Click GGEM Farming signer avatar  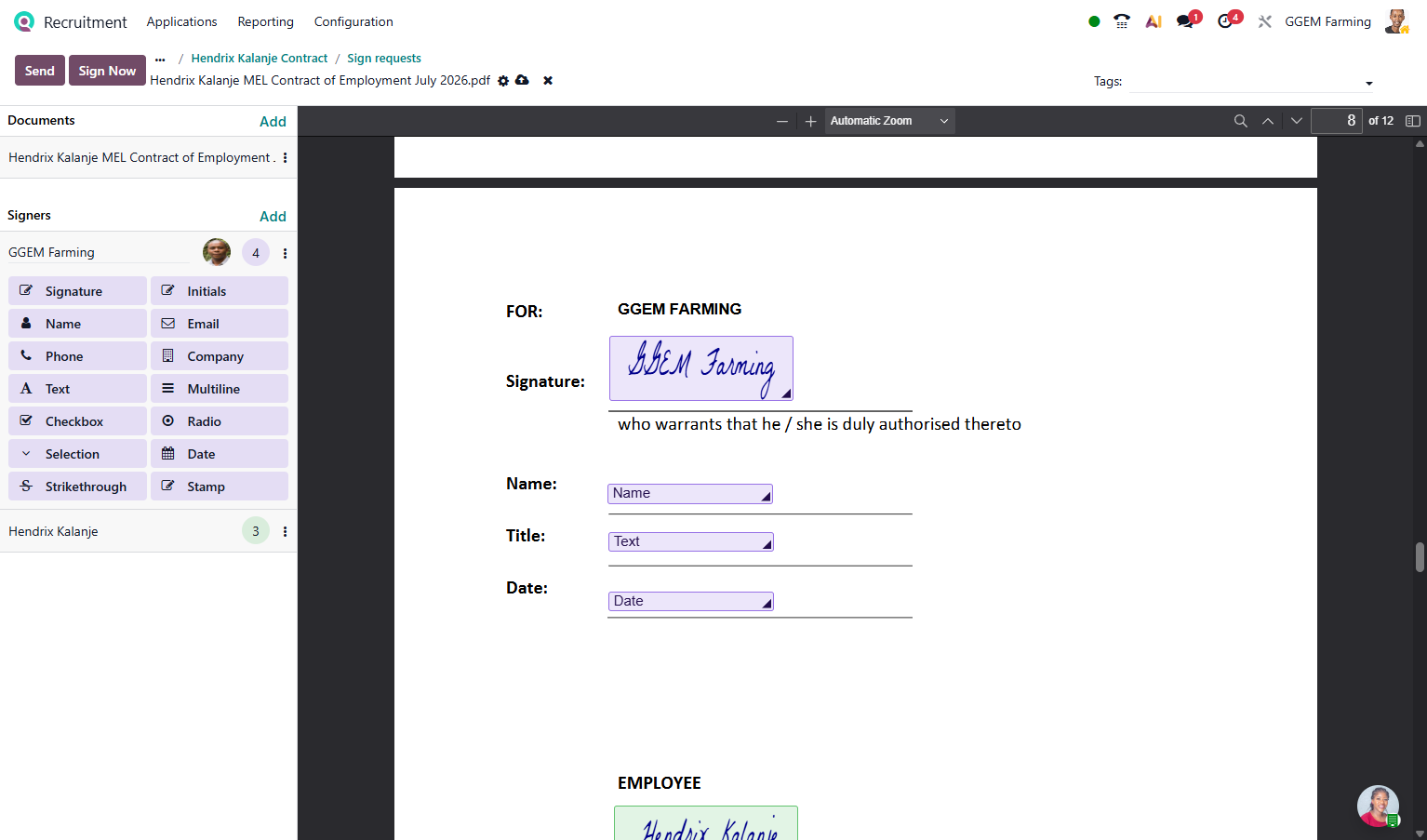217,252
